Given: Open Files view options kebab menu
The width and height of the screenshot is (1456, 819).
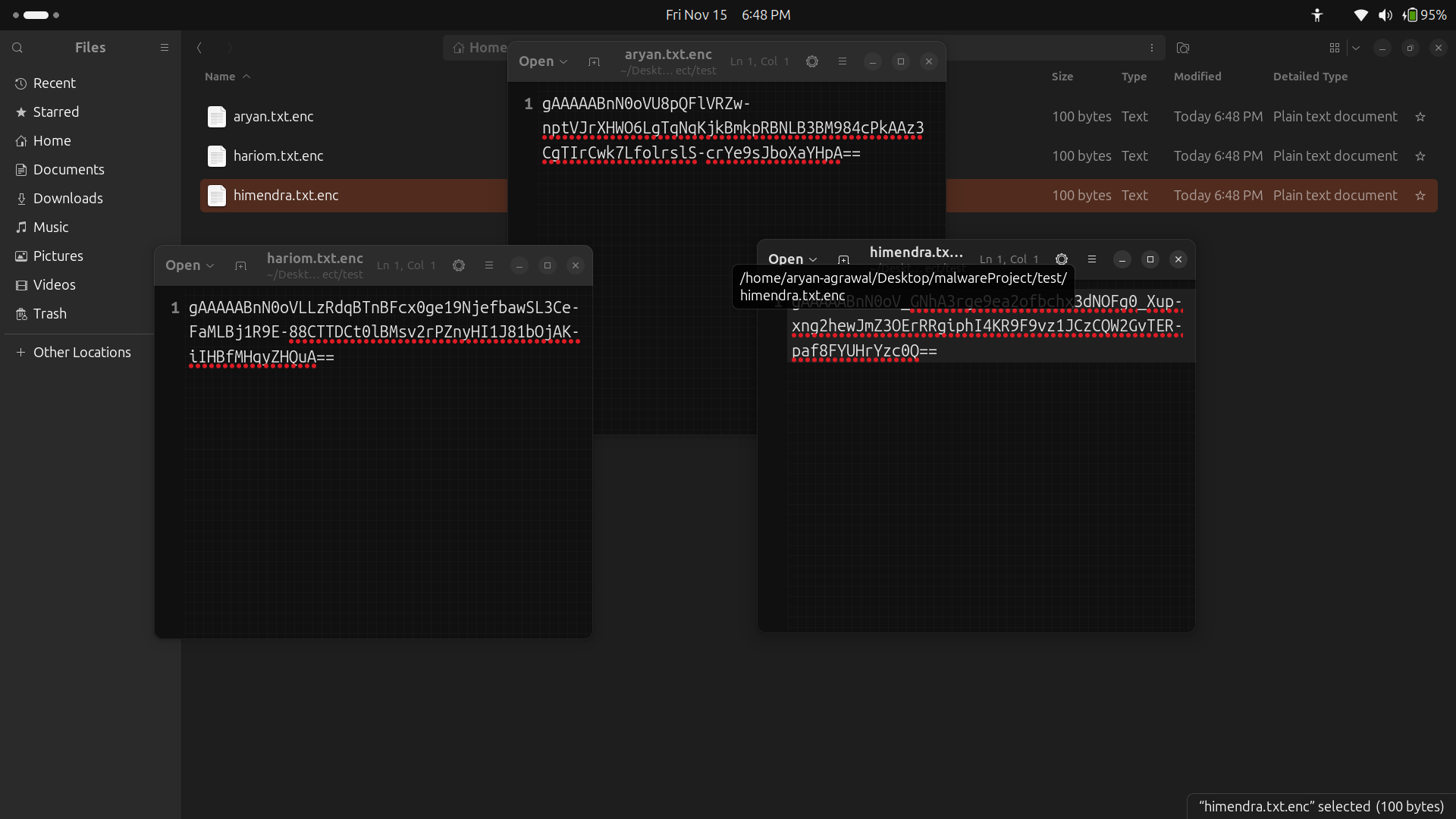Looking at the screenshot, I should 1152,48.
